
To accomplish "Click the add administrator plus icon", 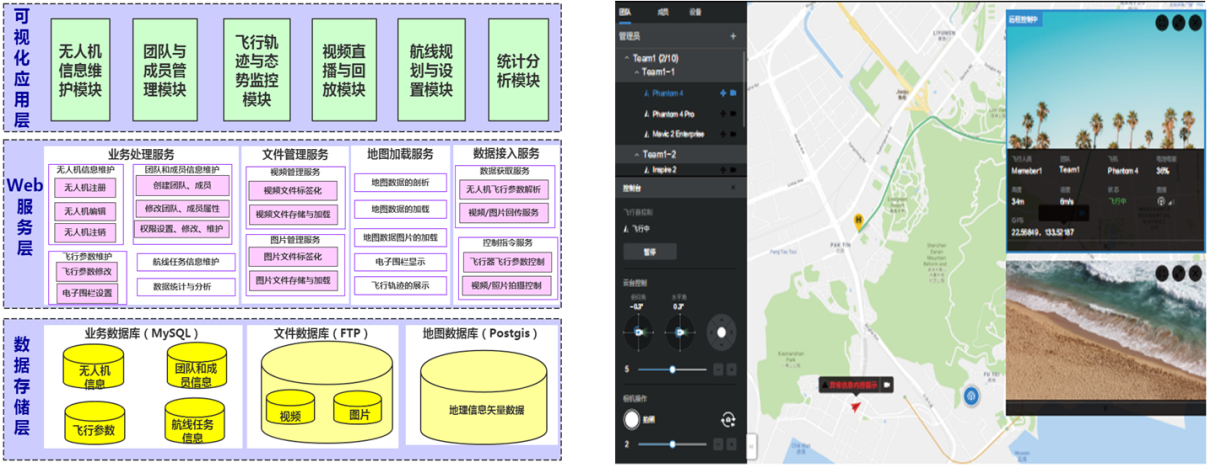I will [x=732, y=36].
